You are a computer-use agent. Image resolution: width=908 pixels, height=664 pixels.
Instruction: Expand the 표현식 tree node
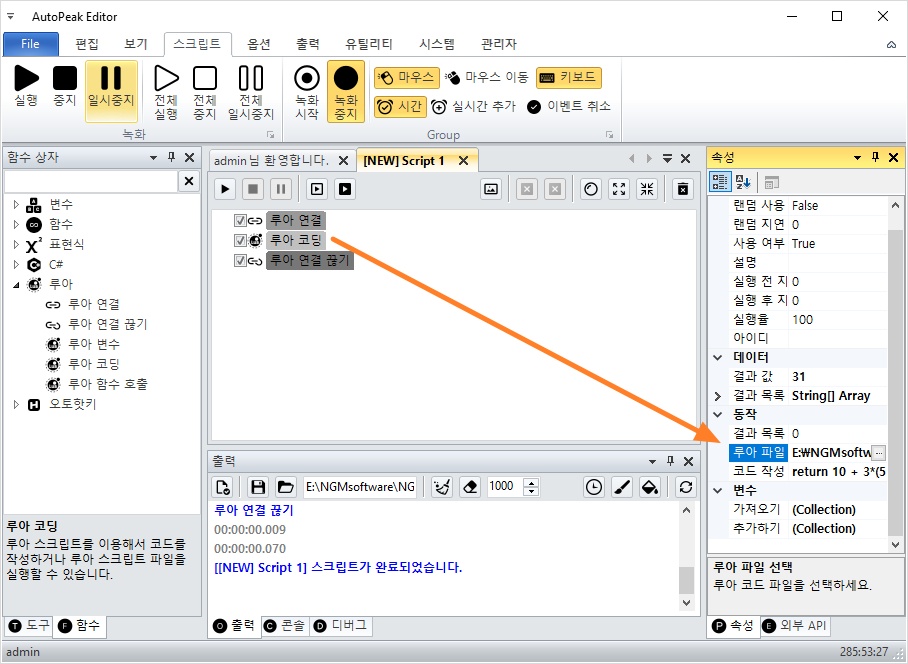click(16, 244)
